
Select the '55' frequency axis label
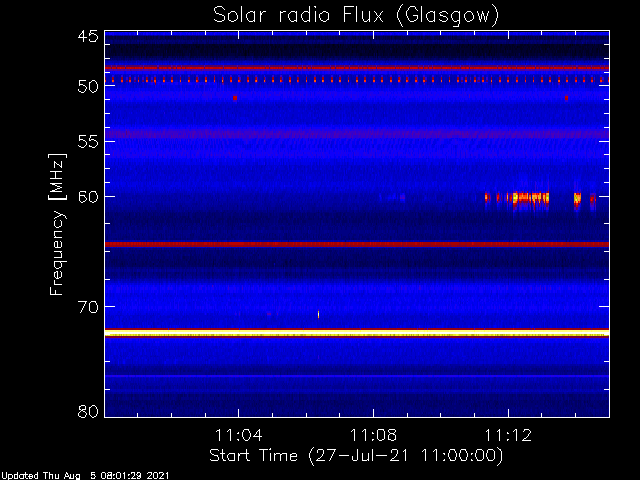click(x=88, y=142)
